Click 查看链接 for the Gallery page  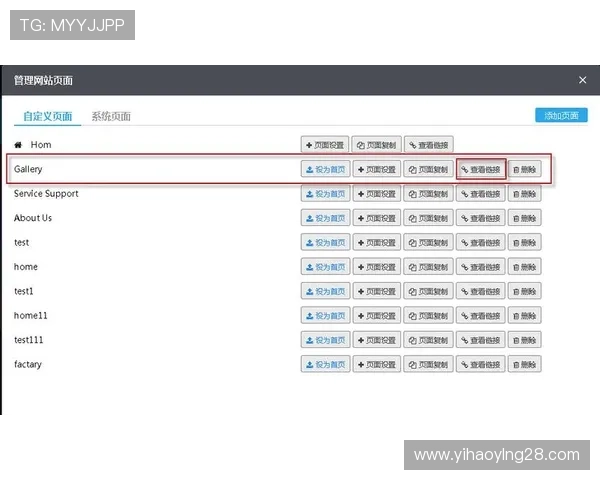tap(480, 170)
